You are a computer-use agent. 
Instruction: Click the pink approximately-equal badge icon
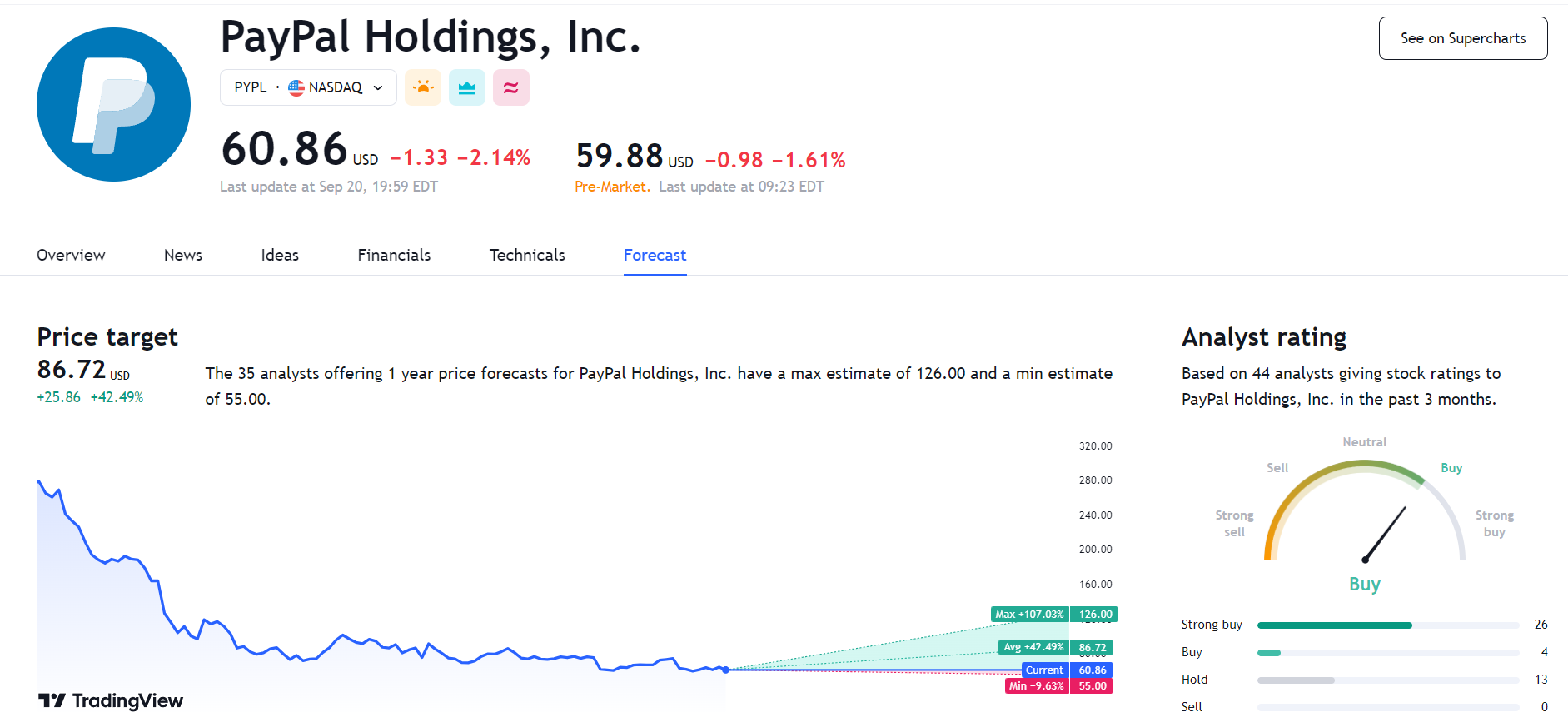511,87
